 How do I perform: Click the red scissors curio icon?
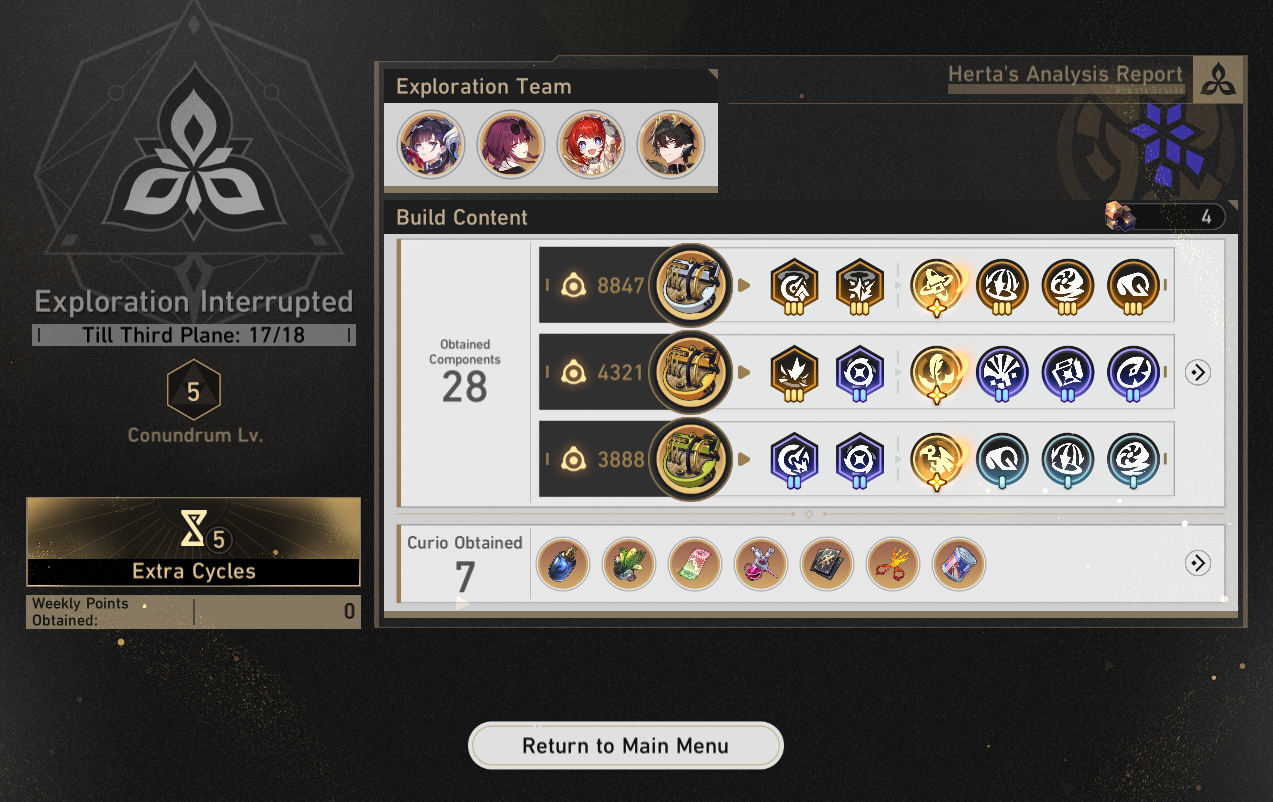[893, 563]
